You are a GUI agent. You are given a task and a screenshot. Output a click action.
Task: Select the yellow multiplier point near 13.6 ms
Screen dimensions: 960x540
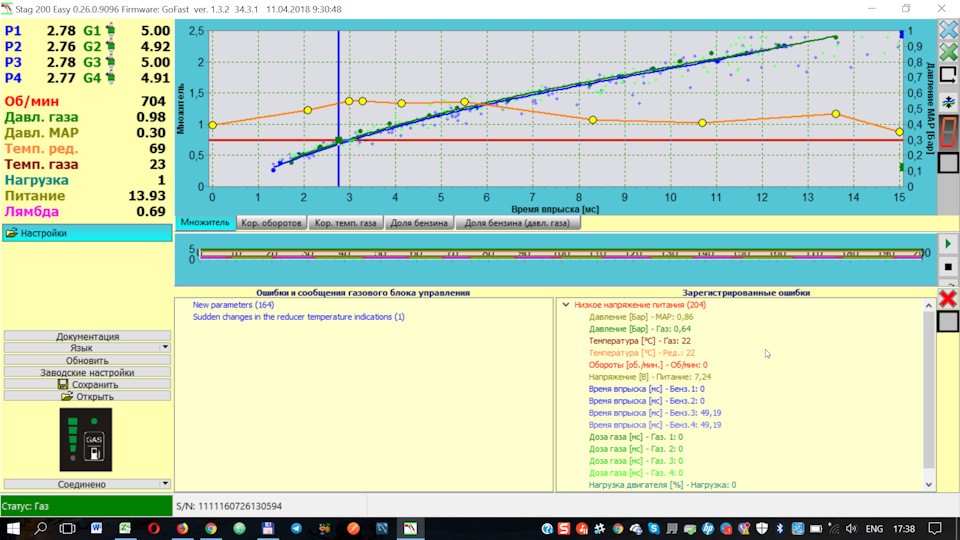click(836, 114)
